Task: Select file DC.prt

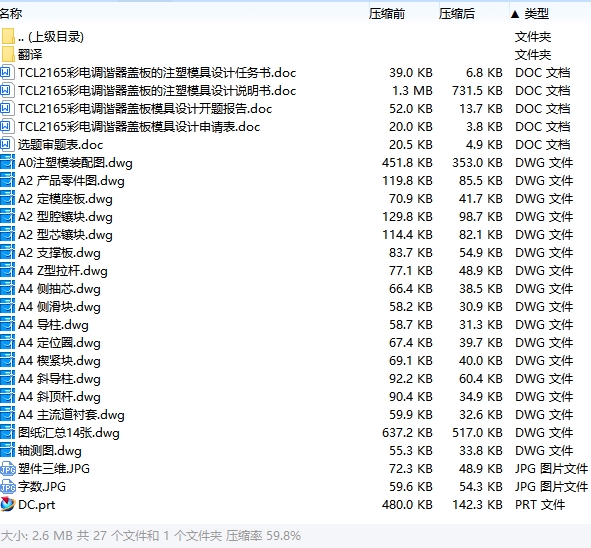Action: click(x=36, y=505)
